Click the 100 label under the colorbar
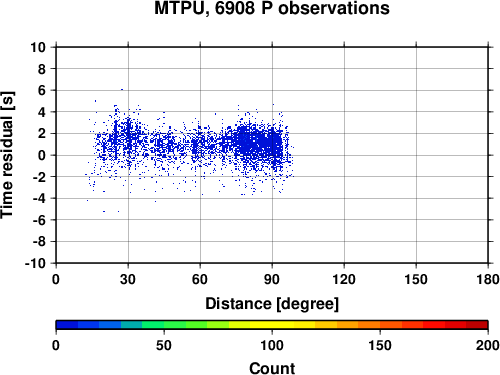The height and width of the screenshot is (375, 500). (272, 345)
